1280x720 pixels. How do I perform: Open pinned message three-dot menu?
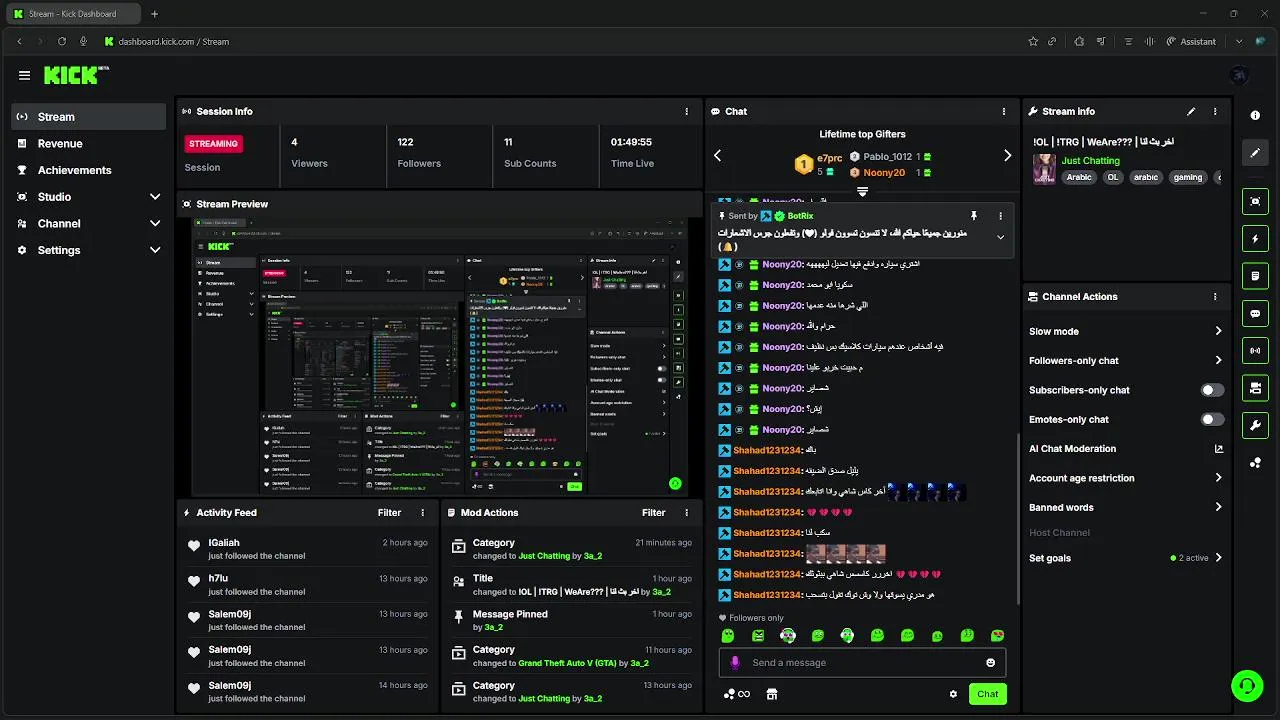point(1000,216)
